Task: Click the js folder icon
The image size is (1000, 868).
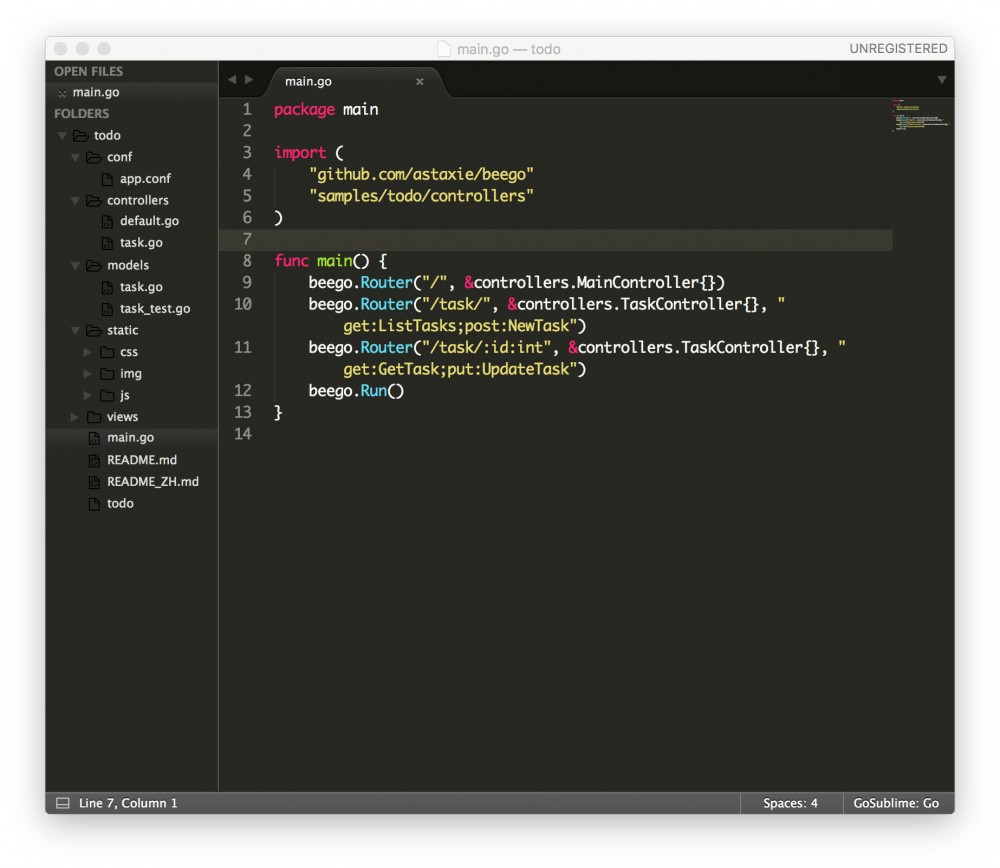Action: pyautogui.click(x=107, y=395)
